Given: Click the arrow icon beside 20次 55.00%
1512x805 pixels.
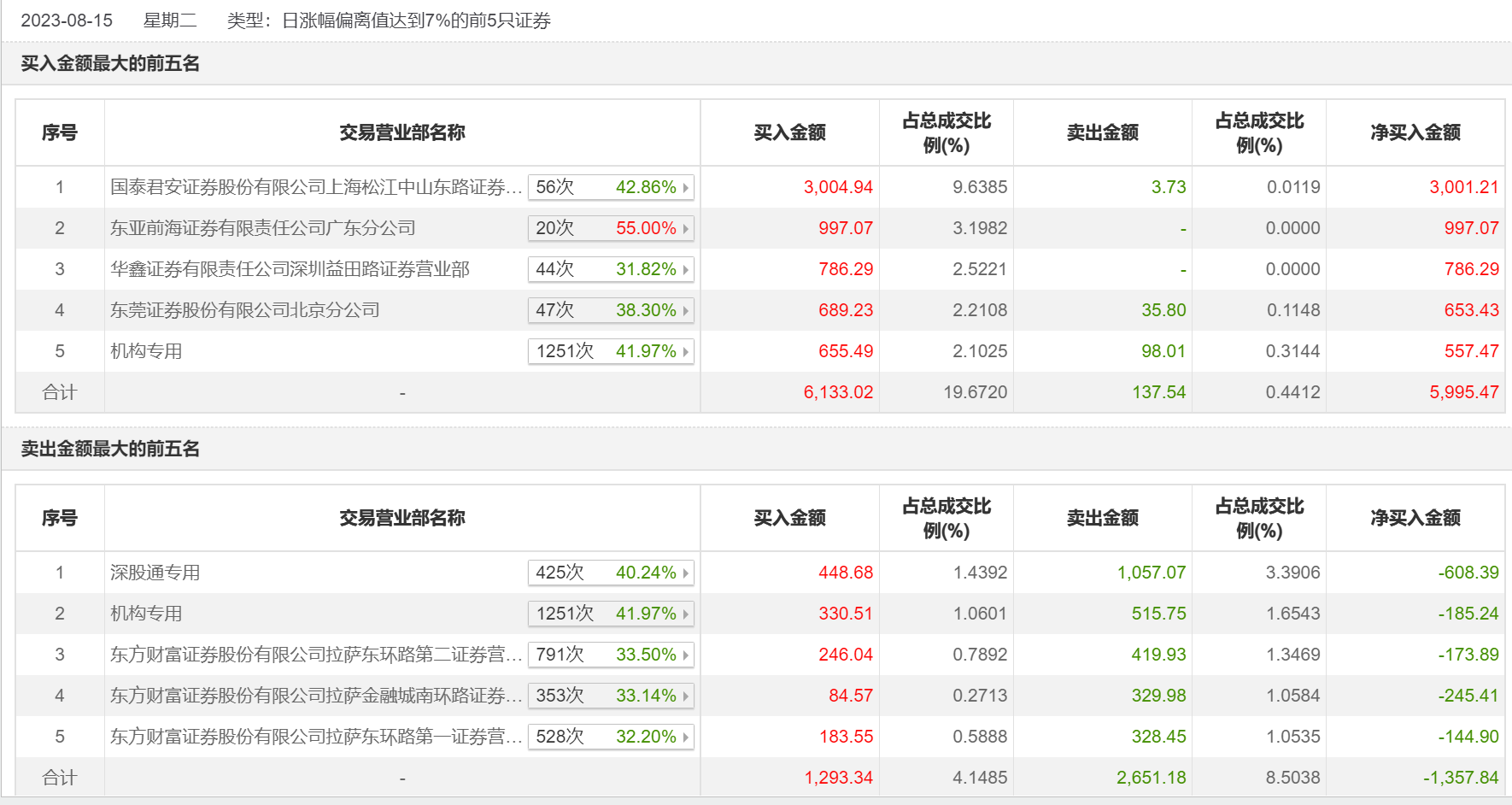Looking at the screenshot, I should click(x=685, y=228).
